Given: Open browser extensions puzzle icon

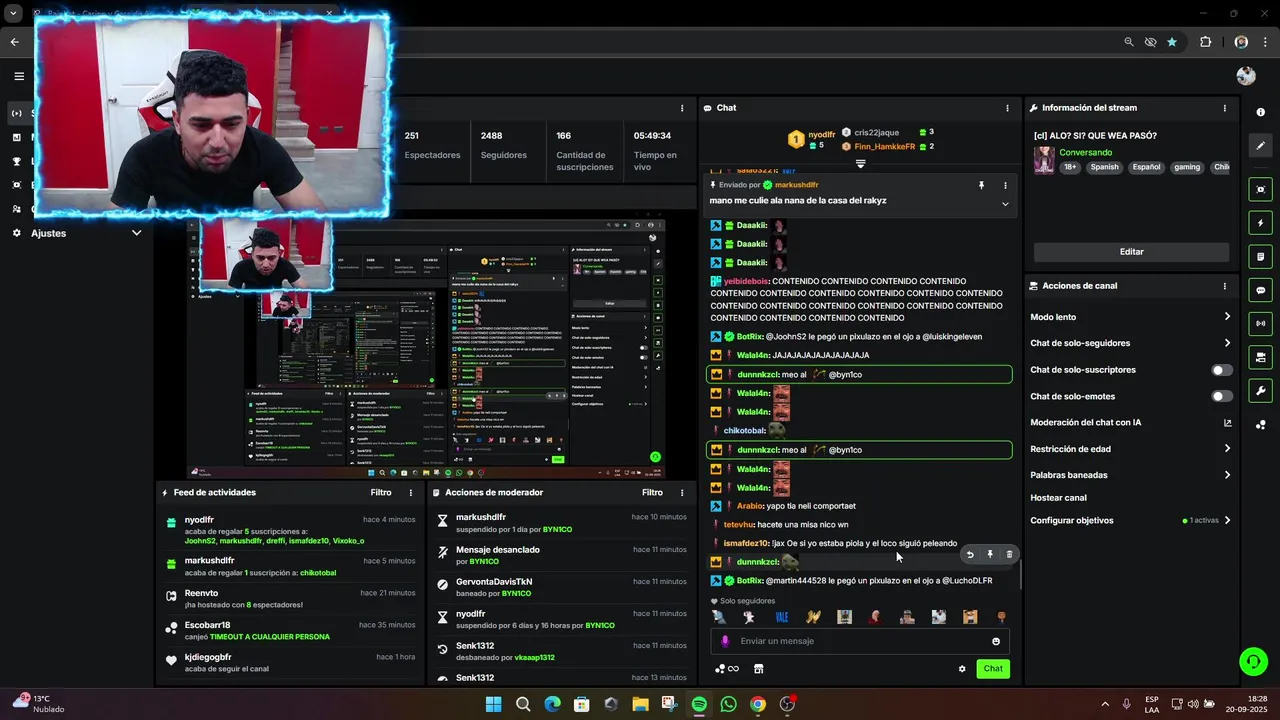Looking at the screenshot, I should coord(1205,42).
